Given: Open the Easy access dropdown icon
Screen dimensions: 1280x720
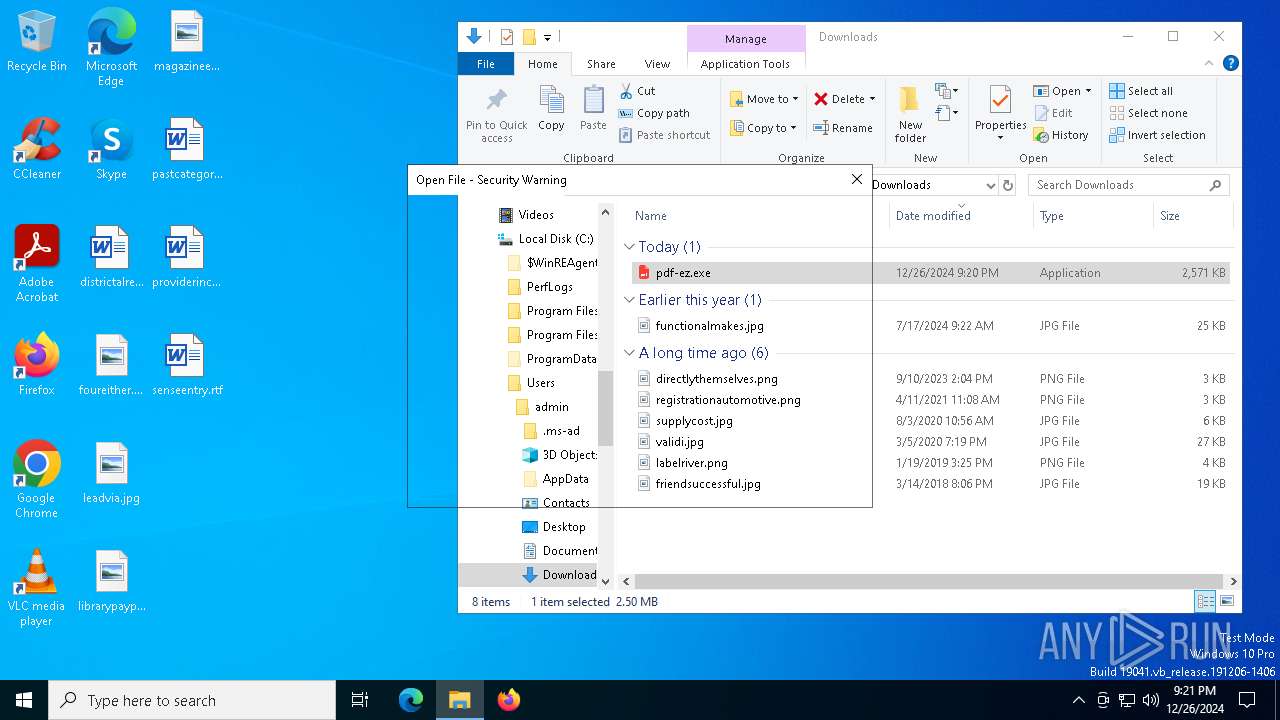Looking at the screenshot, I should click(947, 113).
